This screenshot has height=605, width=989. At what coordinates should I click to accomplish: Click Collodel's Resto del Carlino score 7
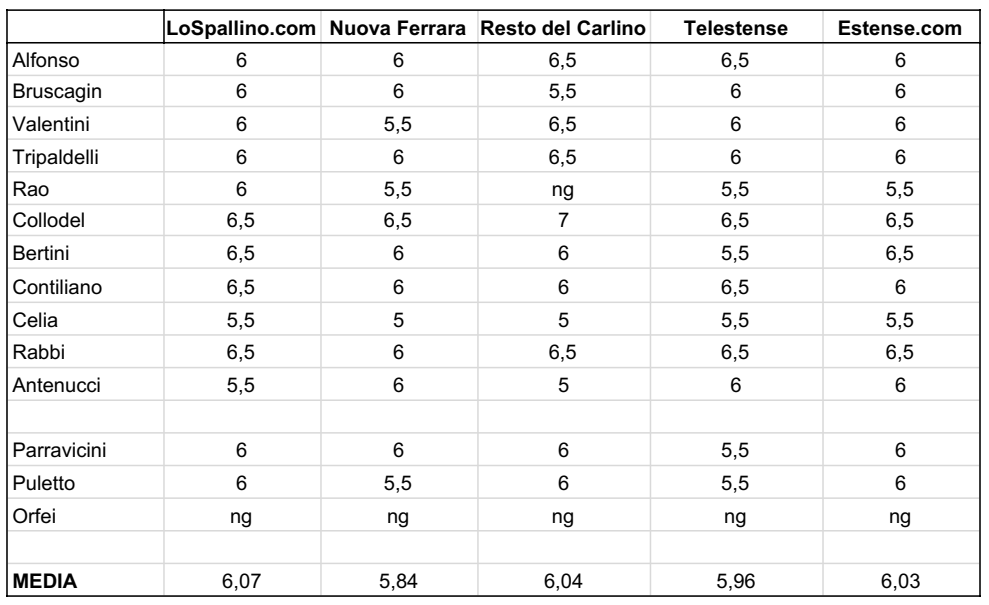563,220
